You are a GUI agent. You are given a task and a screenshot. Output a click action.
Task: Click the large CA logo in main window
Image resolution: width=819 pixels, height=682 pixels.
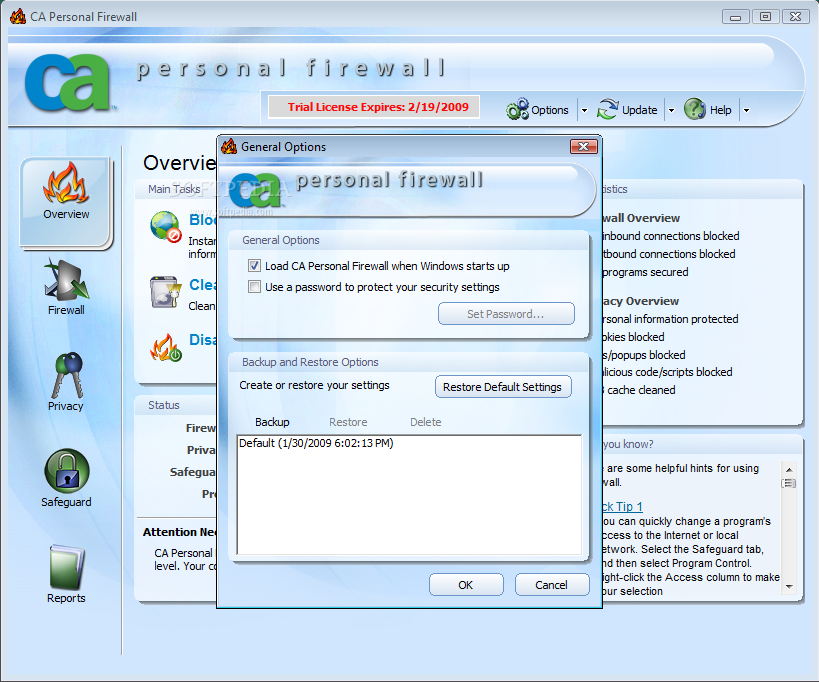coord(68,83)
